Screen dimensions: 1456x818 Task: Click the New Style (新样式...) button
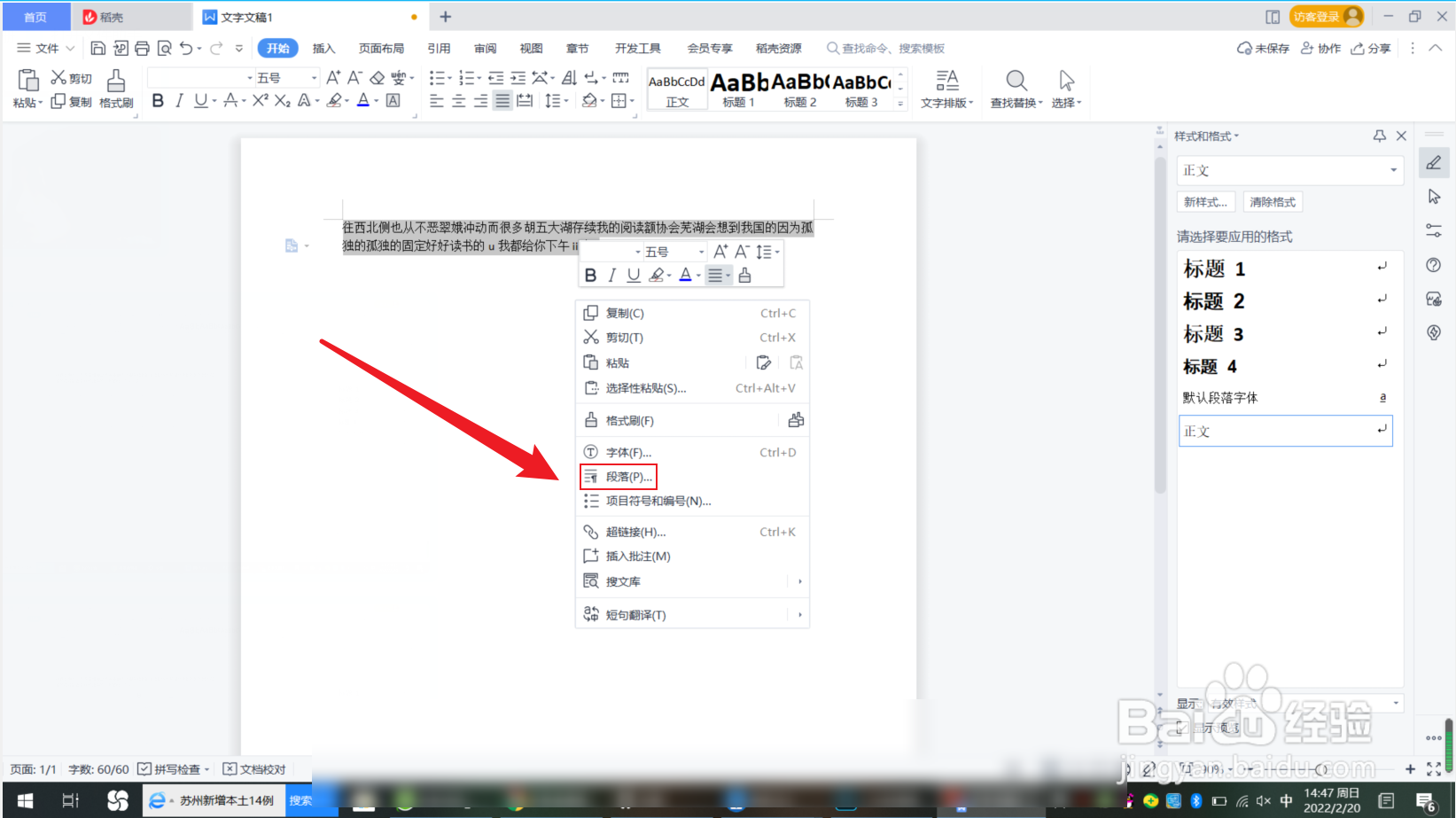tap(1206, 202)
